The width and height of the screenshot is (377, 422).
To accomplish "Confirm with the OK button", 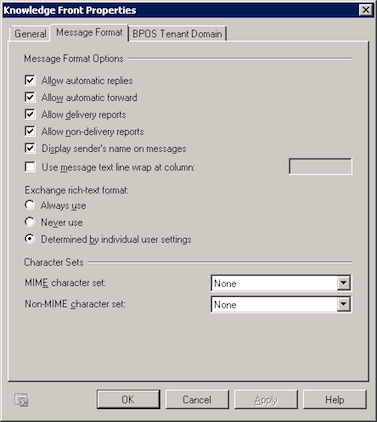I will pos(128,399).
